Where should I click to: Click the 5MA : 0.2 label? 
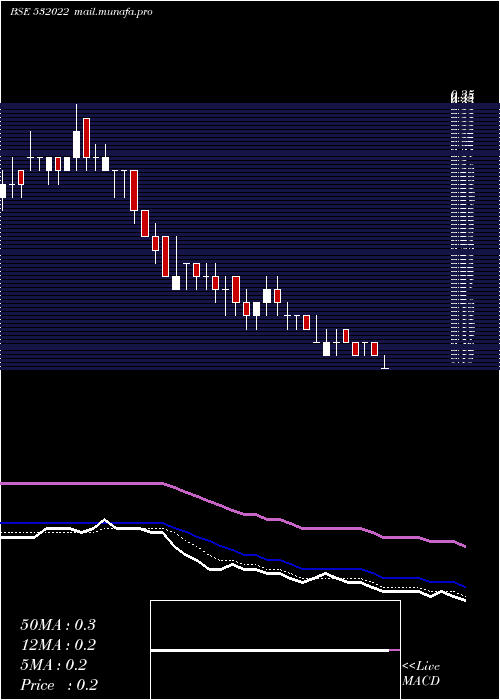point(54,665)
